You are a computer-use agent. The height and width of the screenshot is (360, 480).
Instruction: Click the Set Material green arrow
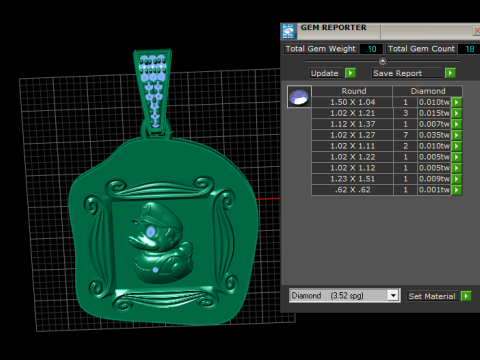(x=466, y=296)
